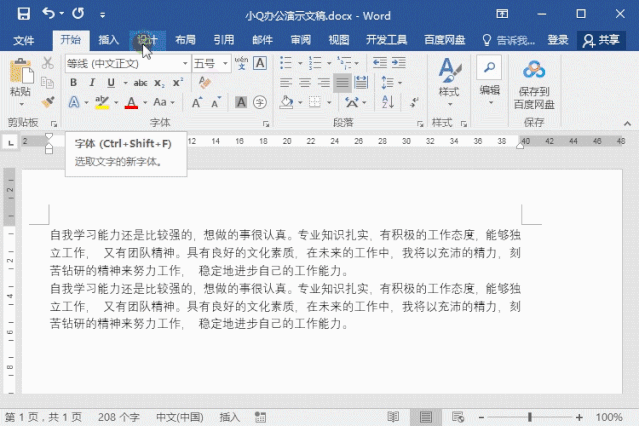Click the 告诉我 search box
The height and width of the screenshot is (426, 639).
pyautogui.click(x=509, y=40)
